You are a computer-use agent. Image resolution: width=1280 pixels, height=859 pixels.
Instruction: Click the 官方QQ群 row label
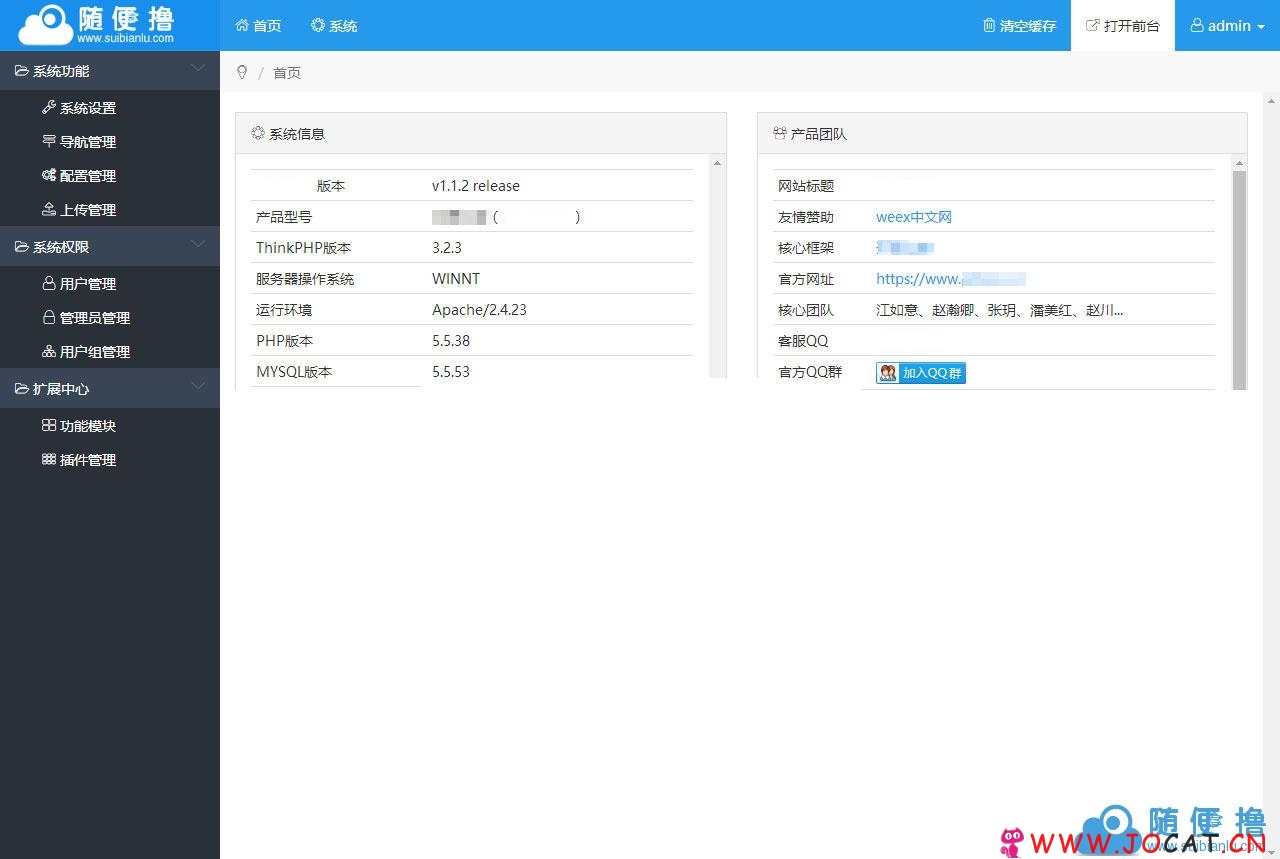810,372
